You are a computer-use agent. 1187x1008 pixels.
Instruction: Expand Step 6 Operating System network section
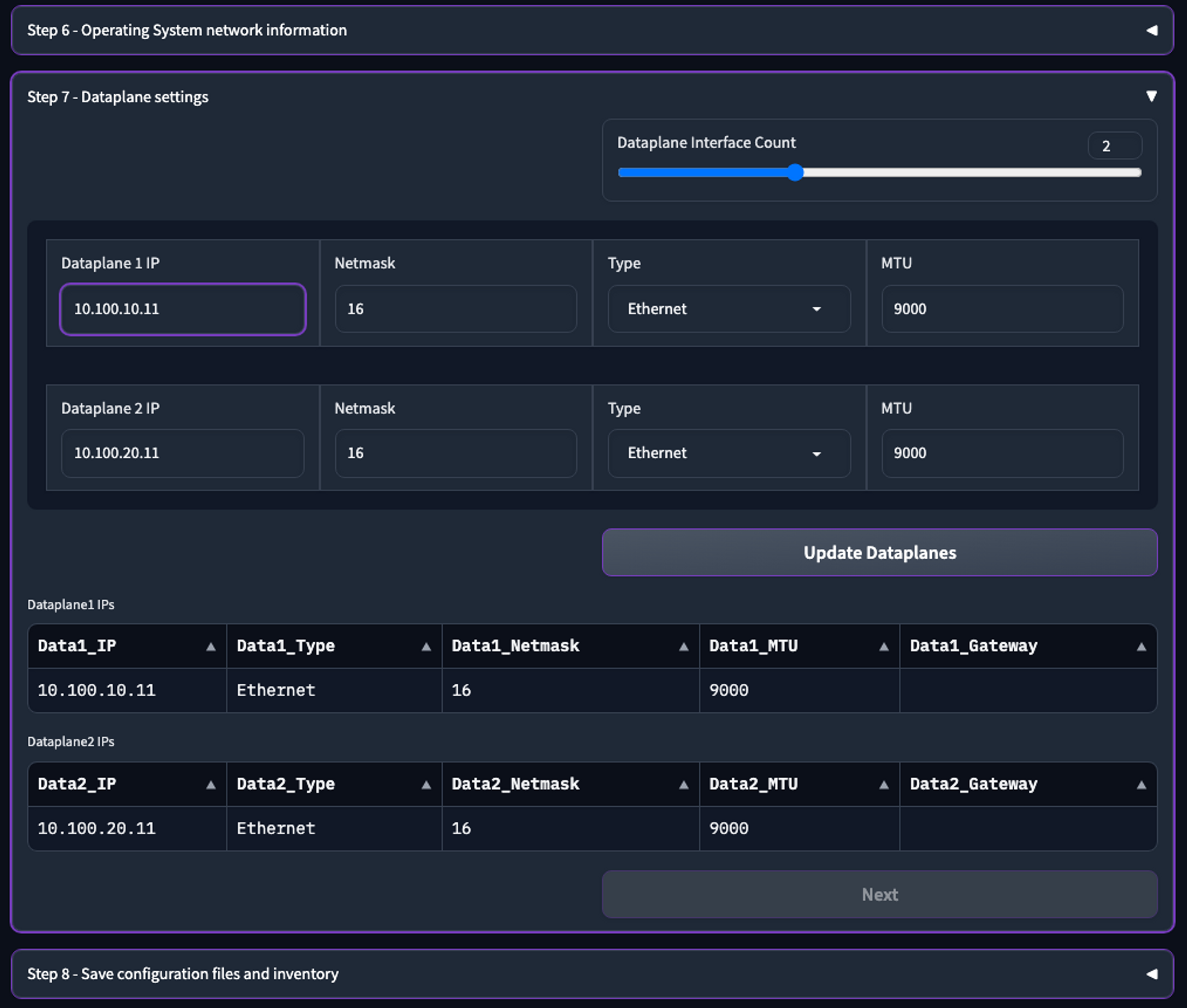tap(1151, 30)
